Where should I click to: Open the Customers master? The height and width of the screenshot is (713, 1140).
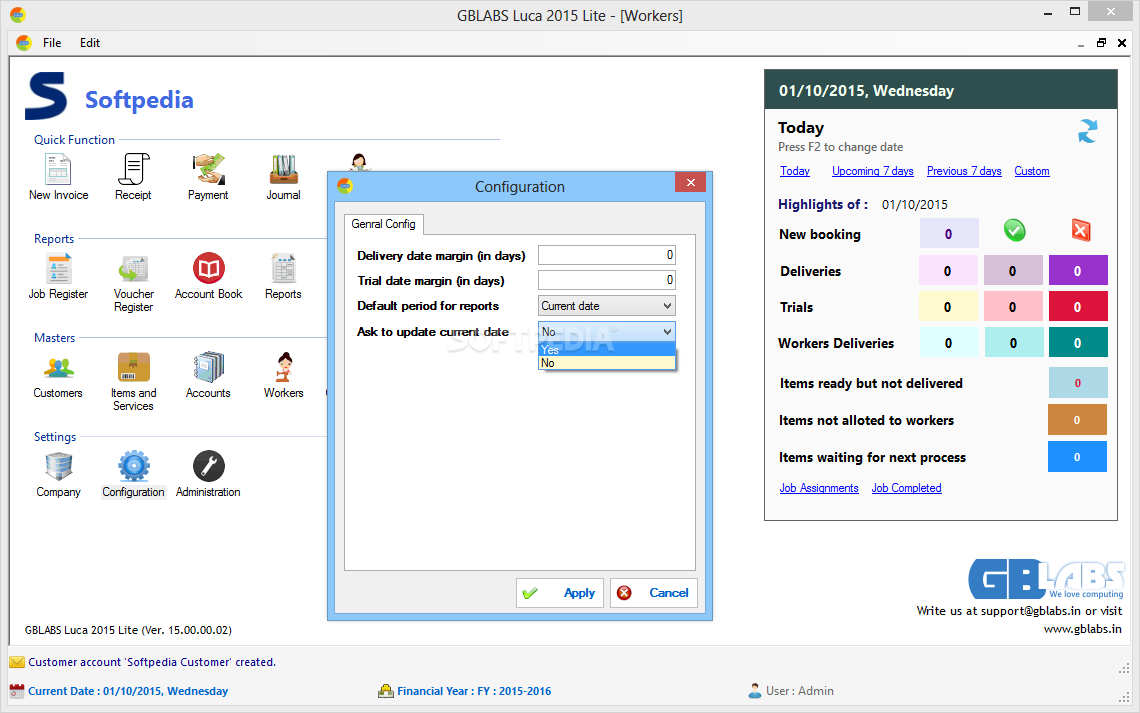pos(58,375)
